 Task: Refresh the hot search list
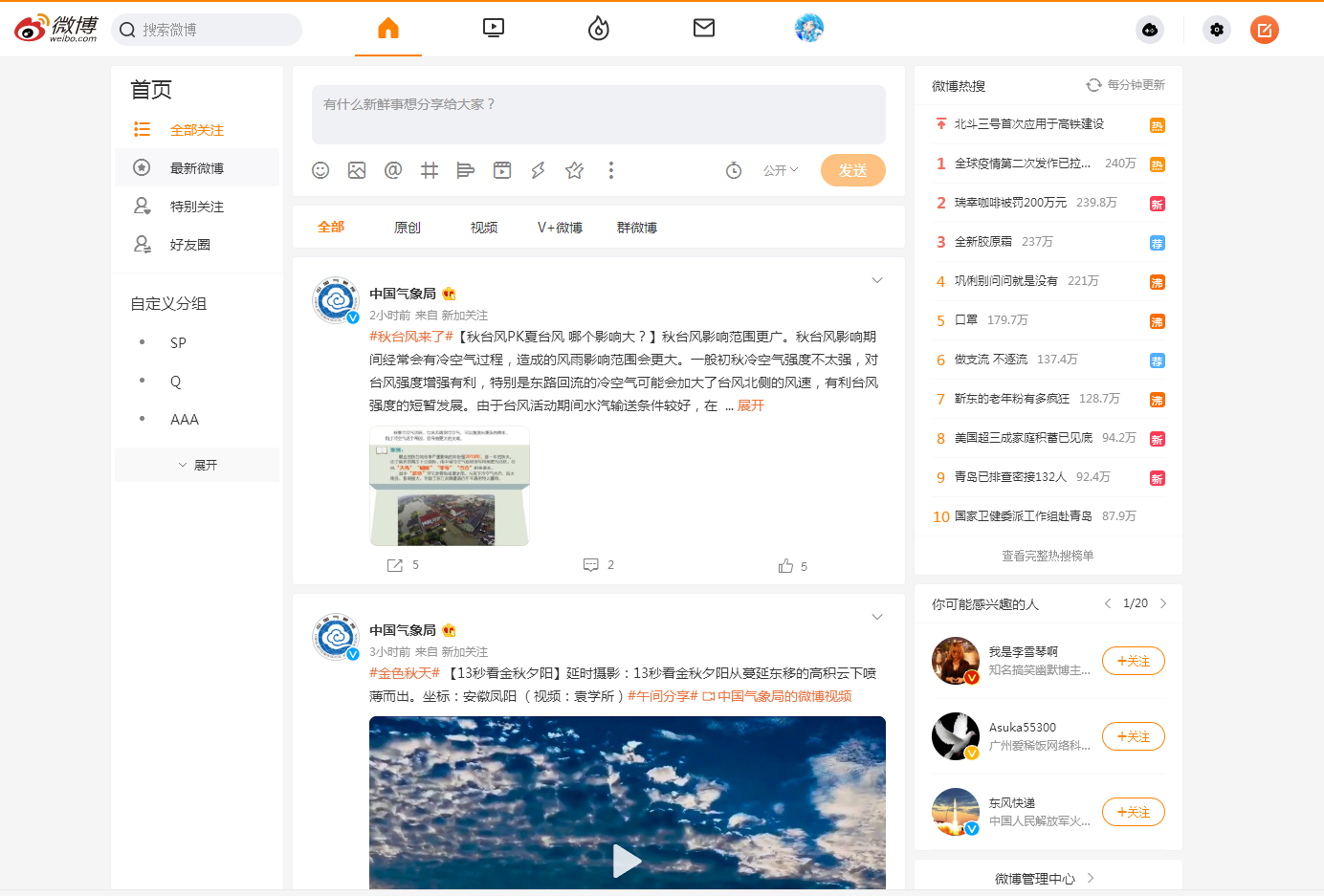1093,85
